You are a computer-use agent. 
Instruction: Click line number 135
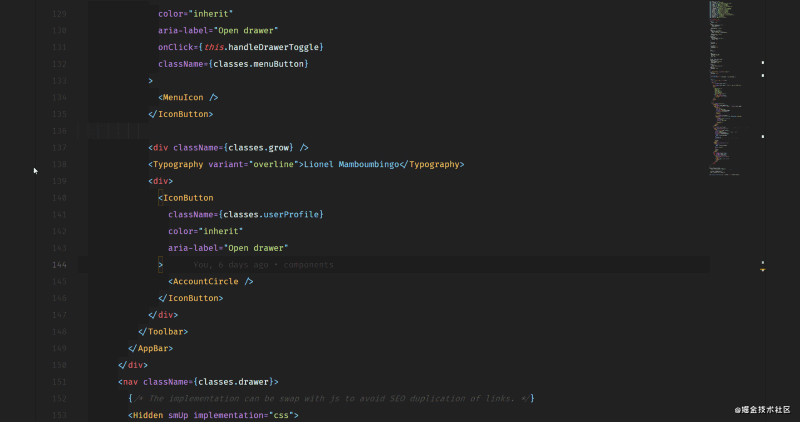click(59, 114)
